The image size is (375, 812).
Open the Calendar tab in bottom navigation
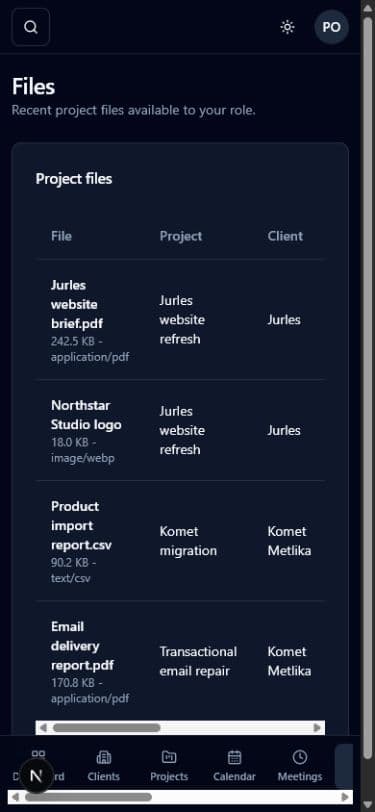pos(234,766)
